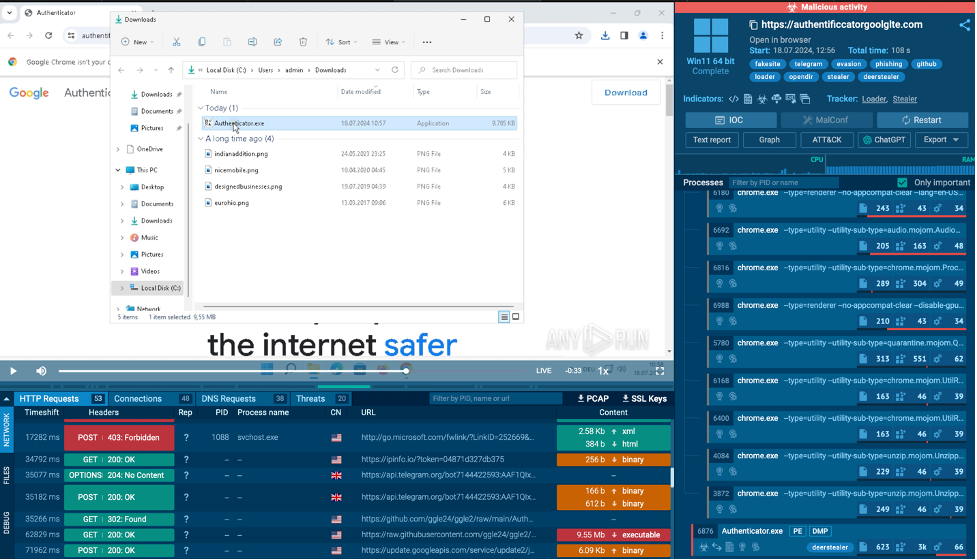
Task: Download the PCAP file
Action: pyautogui.click(x=593, y=399)
